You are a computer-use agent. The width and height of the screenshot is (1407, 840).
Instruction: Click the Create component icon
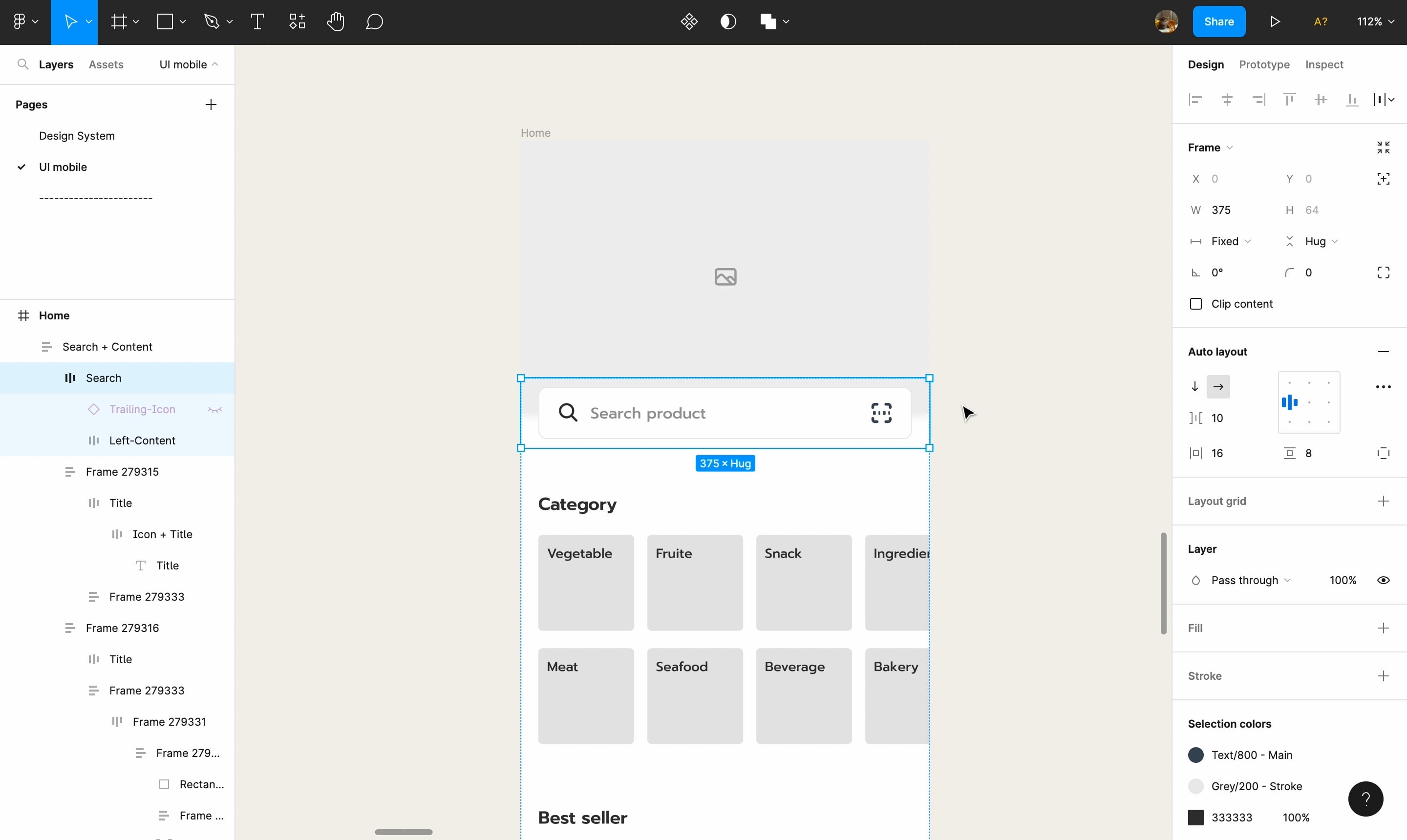tap(689, 21)
